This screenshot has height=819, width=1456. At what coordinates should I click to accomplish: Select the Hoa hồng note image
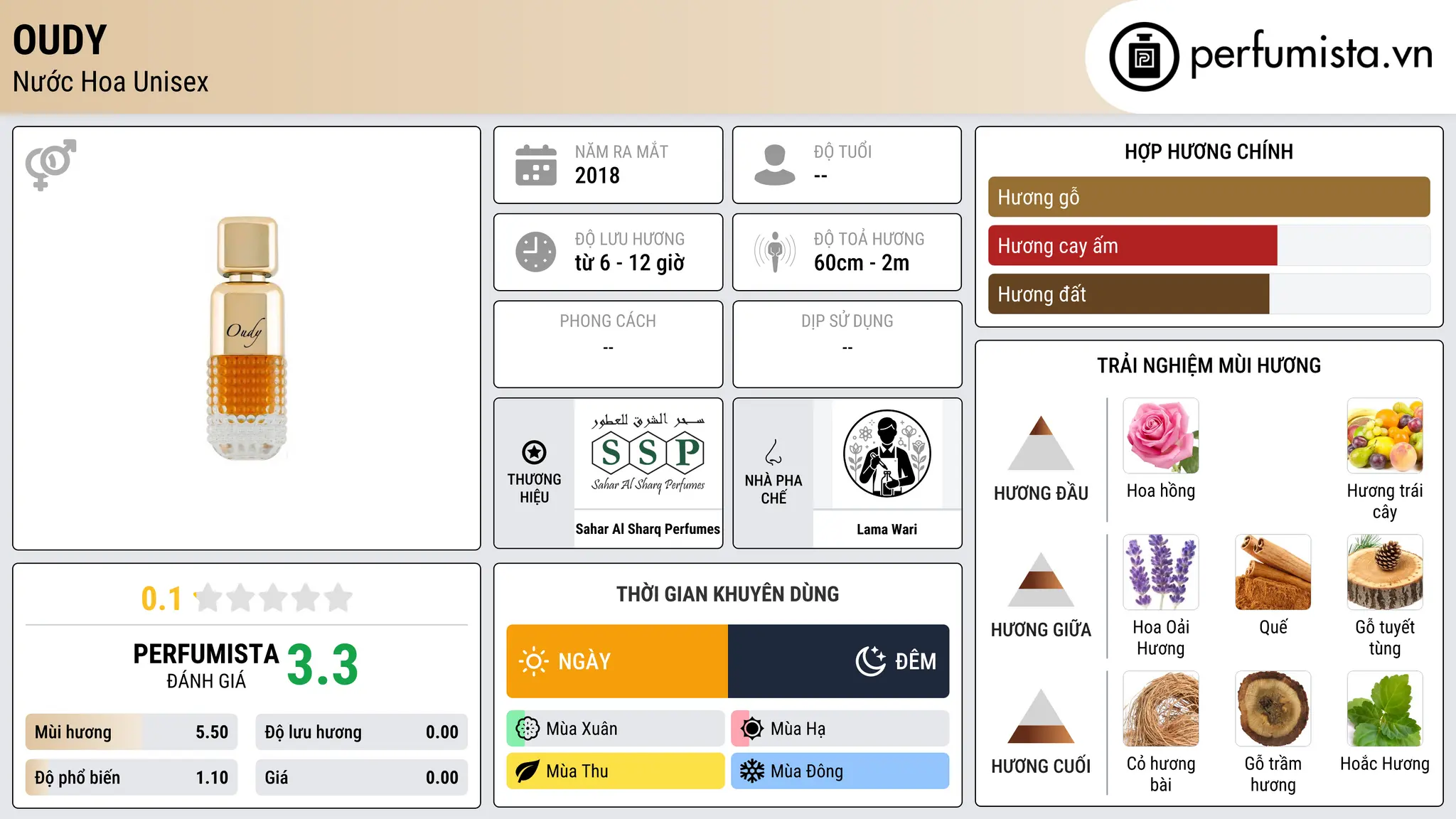[1161, 436]
